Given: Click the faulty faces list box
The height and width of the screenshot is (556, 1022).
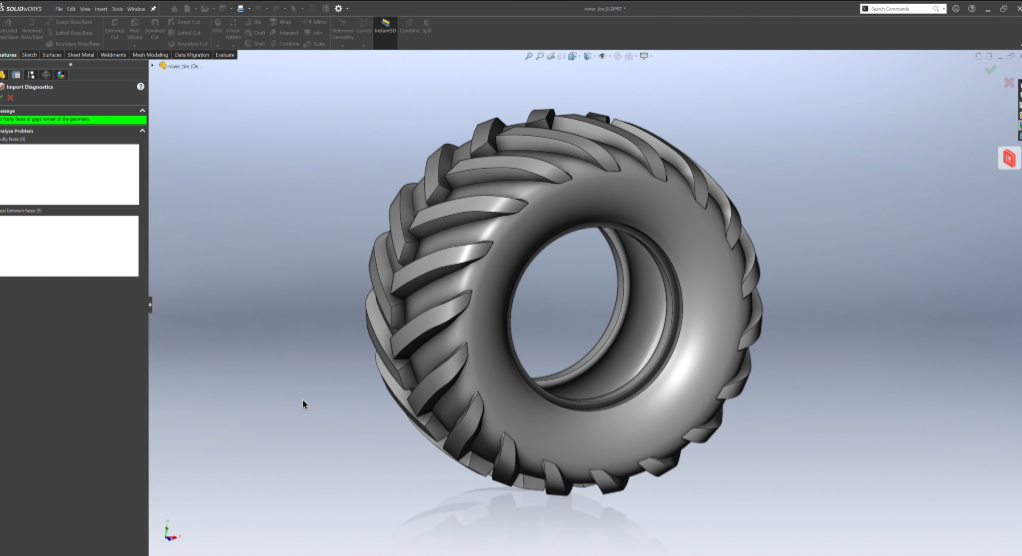Looking at the screenshot, I should coord(69,175).
